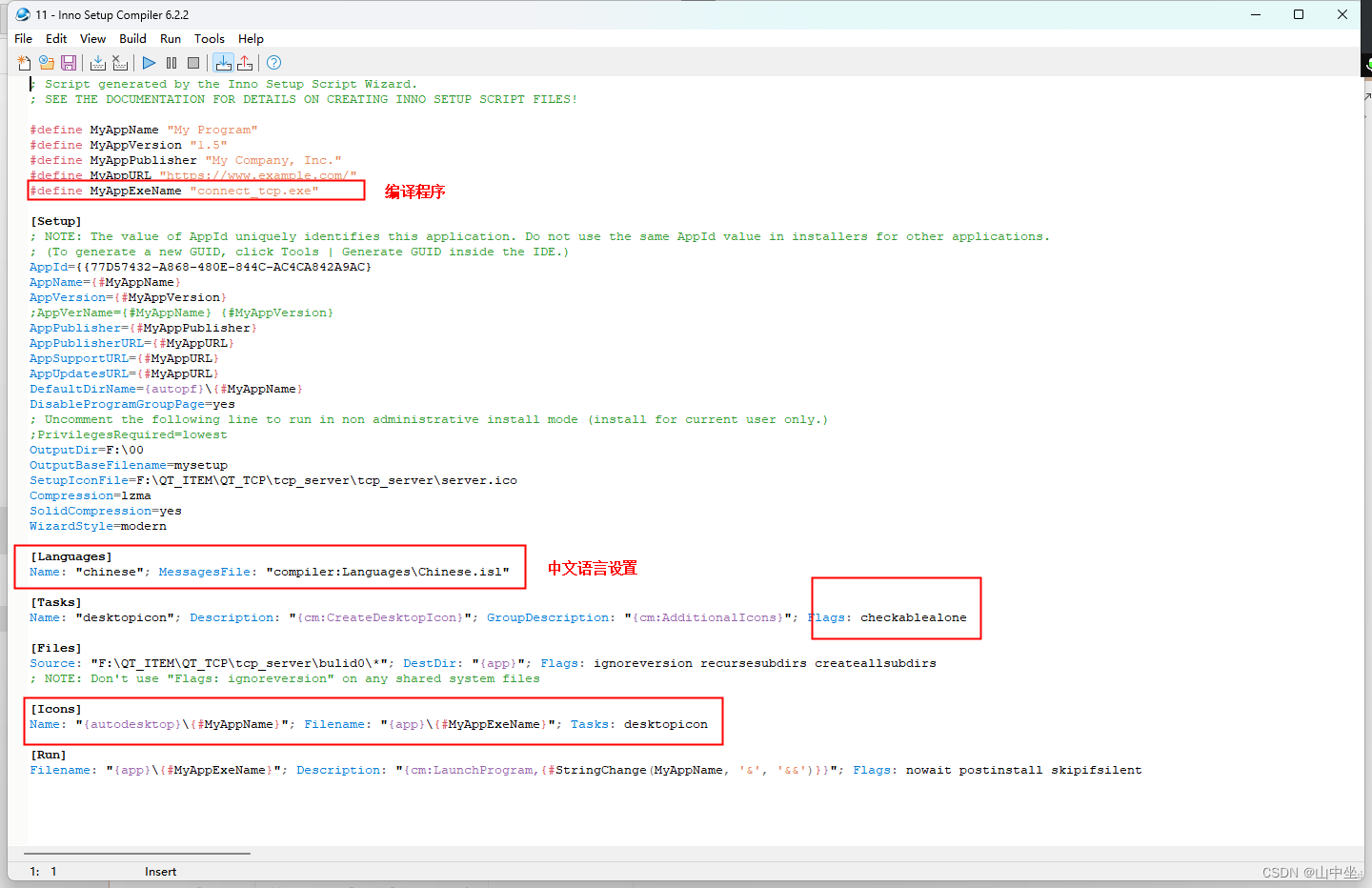Click the OutputDir=F:\00 line
This screenshot has height=888, width=1372.
(x=87, y=450)
